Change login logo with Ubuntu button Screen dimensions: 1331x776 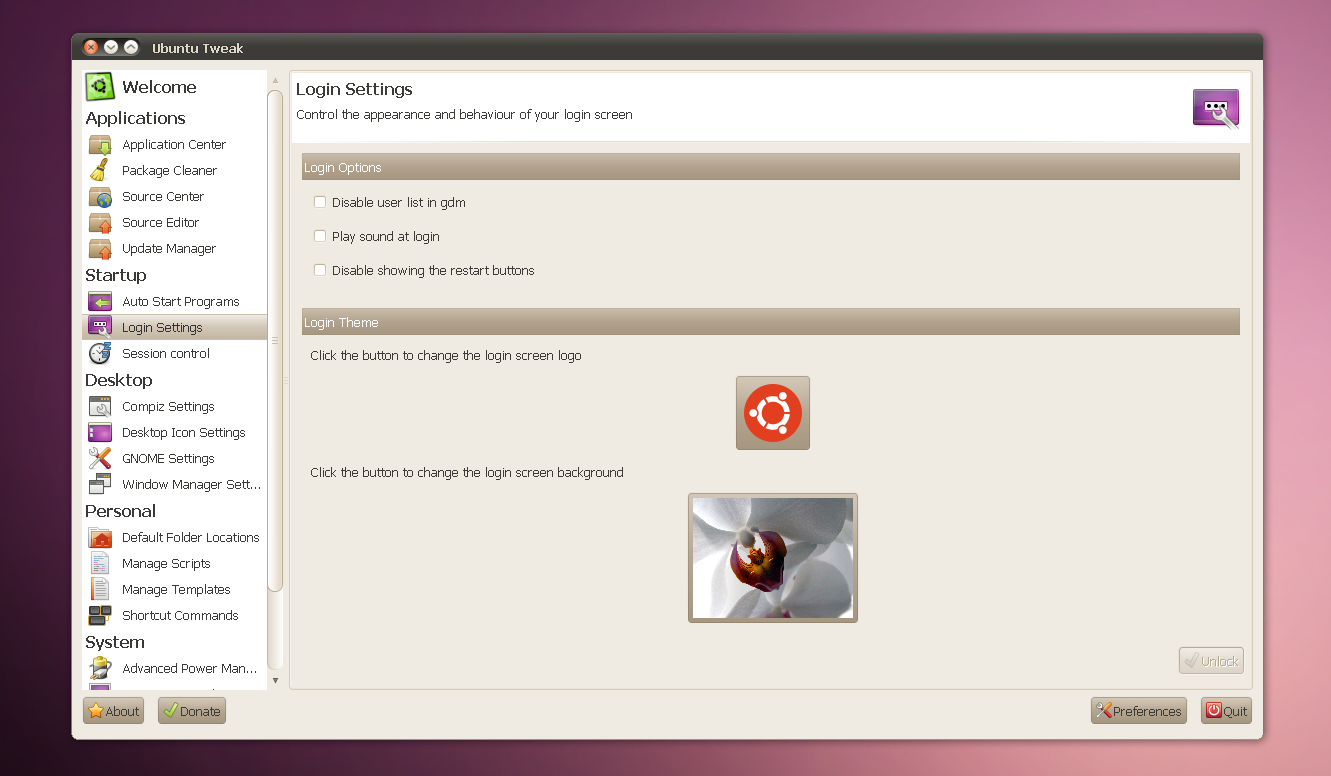coord(773,413)
